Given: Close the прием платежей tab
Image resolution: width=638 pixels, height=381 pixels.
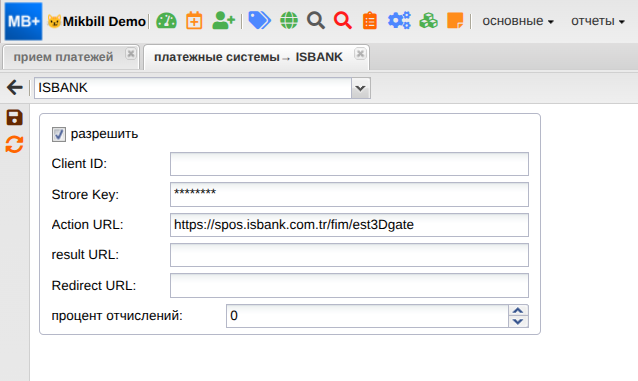Looking at the screenshot, I should coord(131,53).
